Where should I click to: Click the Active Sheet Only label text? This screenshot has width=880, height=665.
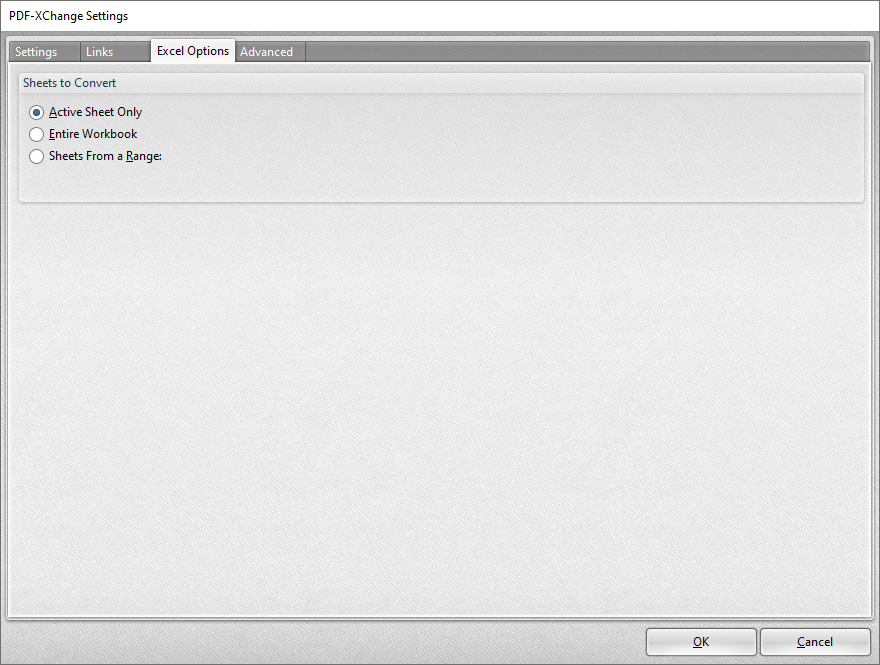(x=94, y=112)
